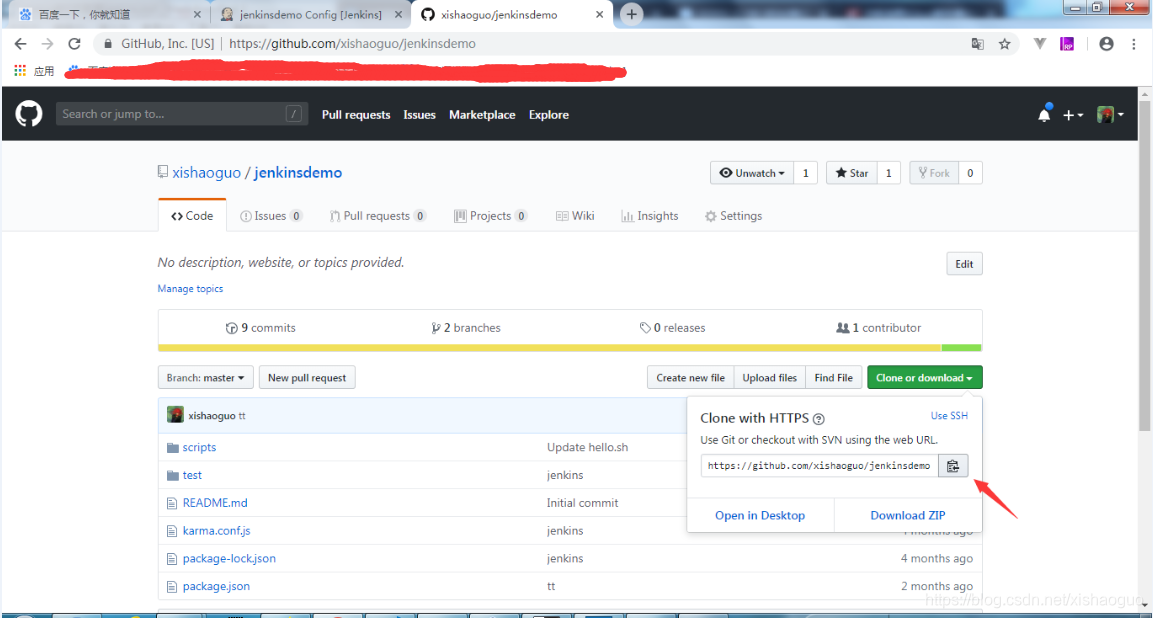1153x618 pixels.
Task: Go to Explore
Action: [x=549, y=115]
